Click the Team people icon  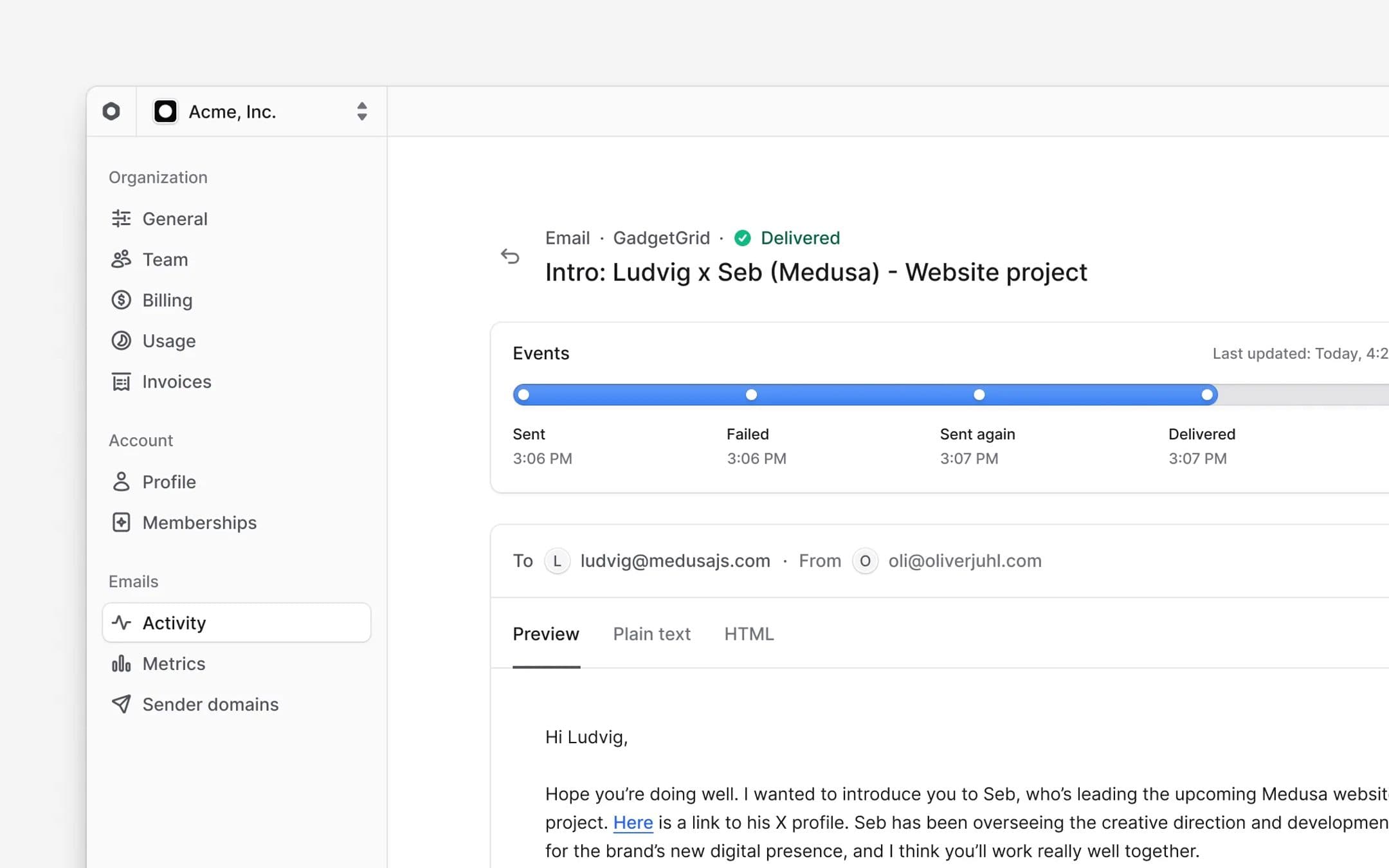(121, 259)
